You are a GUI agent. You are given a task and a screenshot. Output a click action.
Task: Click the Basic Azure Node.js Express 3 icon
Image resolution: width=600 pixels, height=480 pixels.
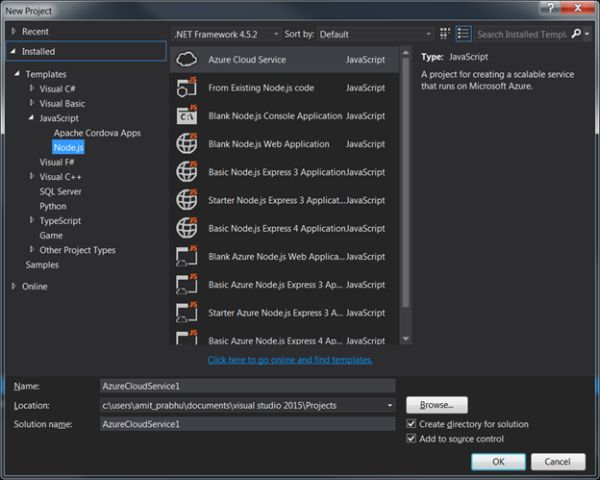(187, 284)
